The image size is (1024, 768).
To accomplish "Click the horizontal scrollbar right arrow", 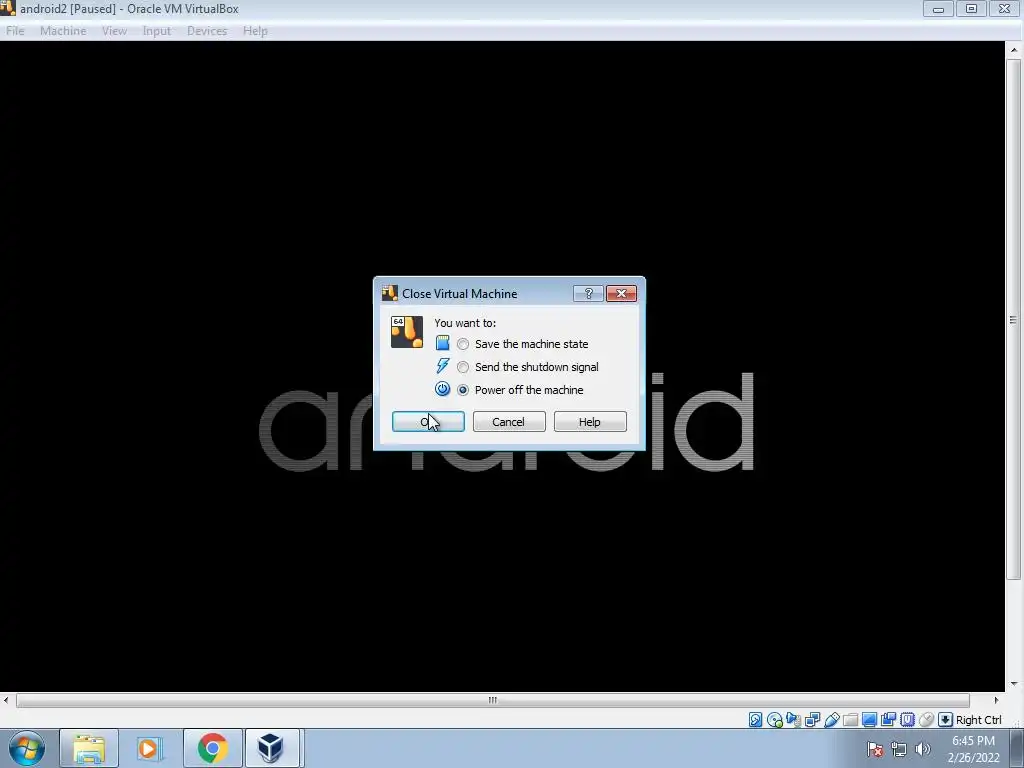I will click(x=996, y=700).
